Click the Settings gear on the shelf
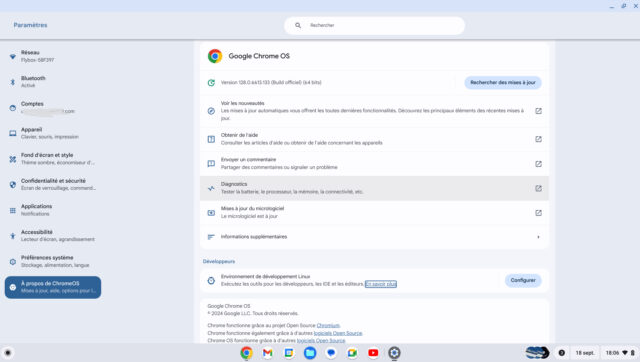The width and height of the screenshot is (640, 362). 394,353
